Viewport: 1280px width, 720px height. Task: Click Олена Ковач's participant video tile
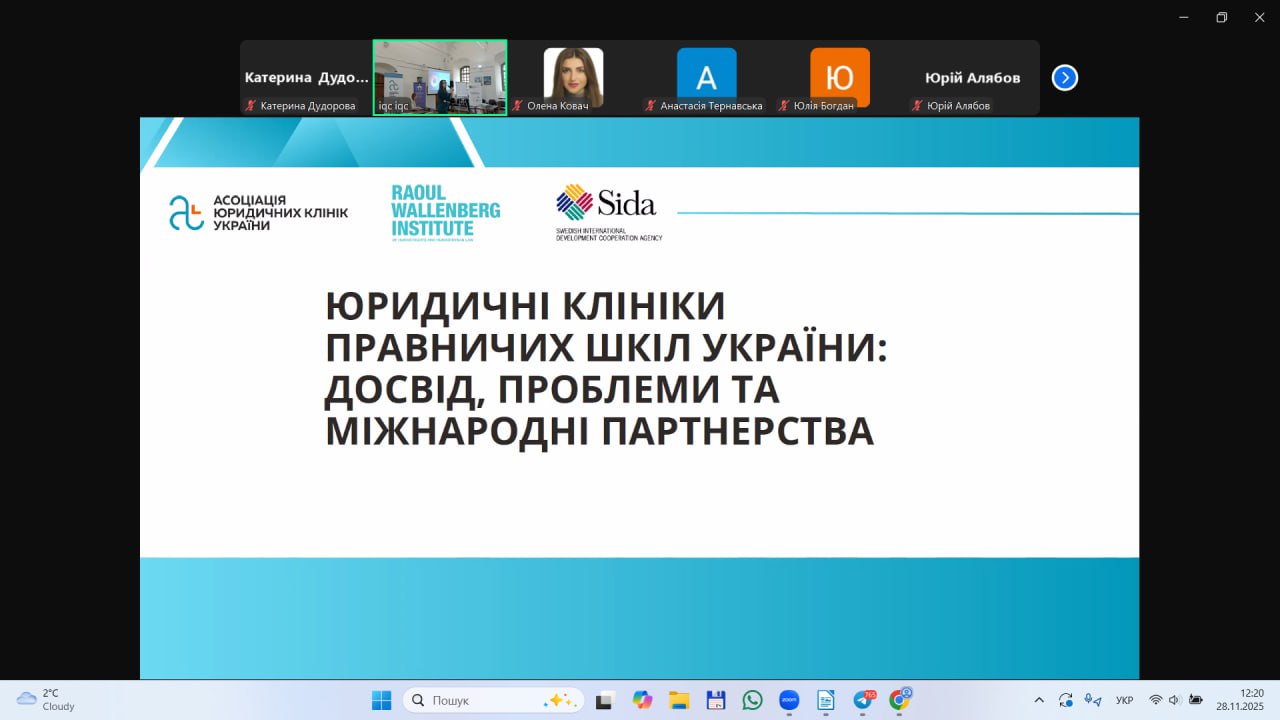tap(573, 78)
